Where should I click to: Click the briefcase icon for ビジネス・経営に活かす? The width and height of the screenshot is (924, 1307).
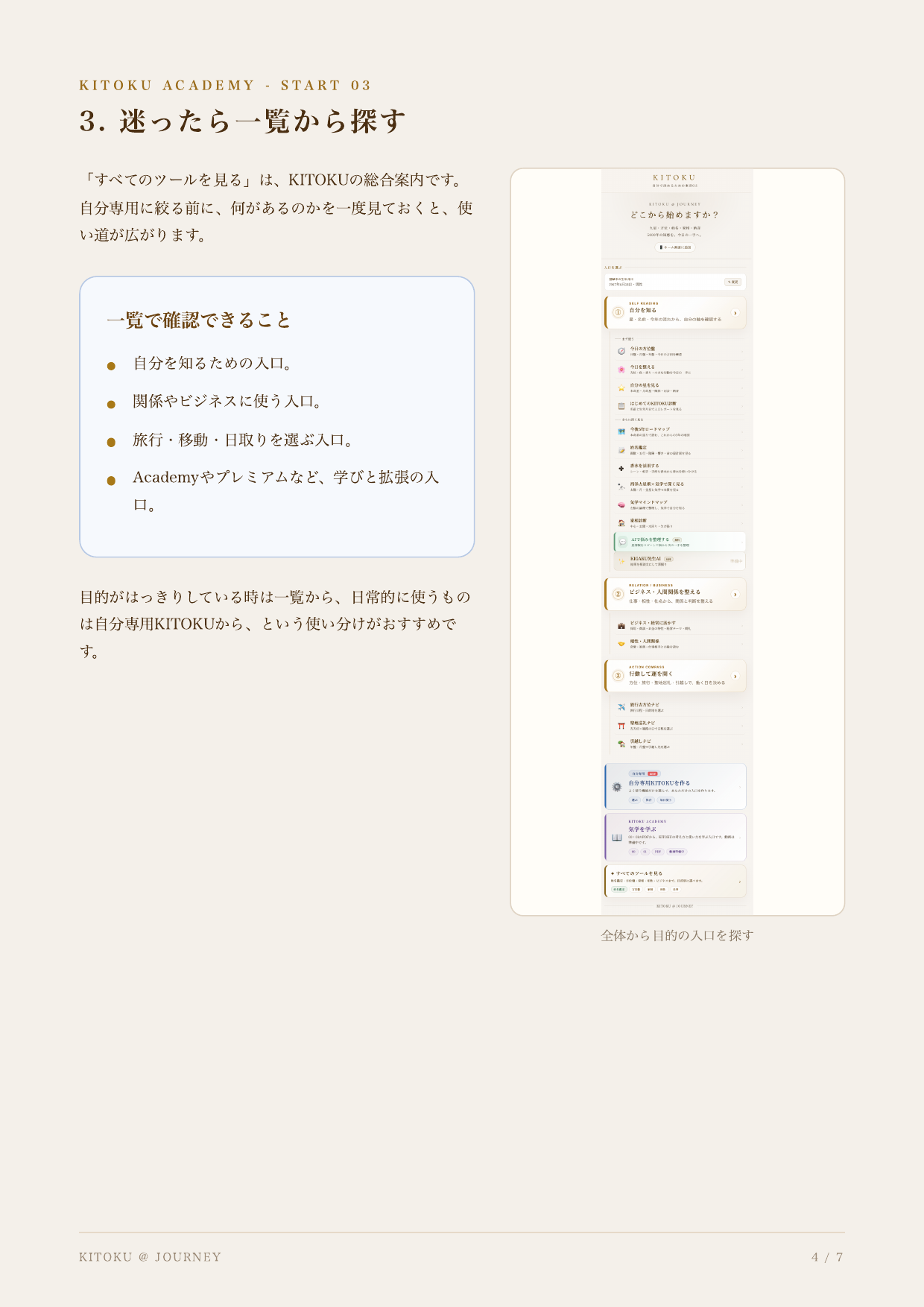[621, 625]
